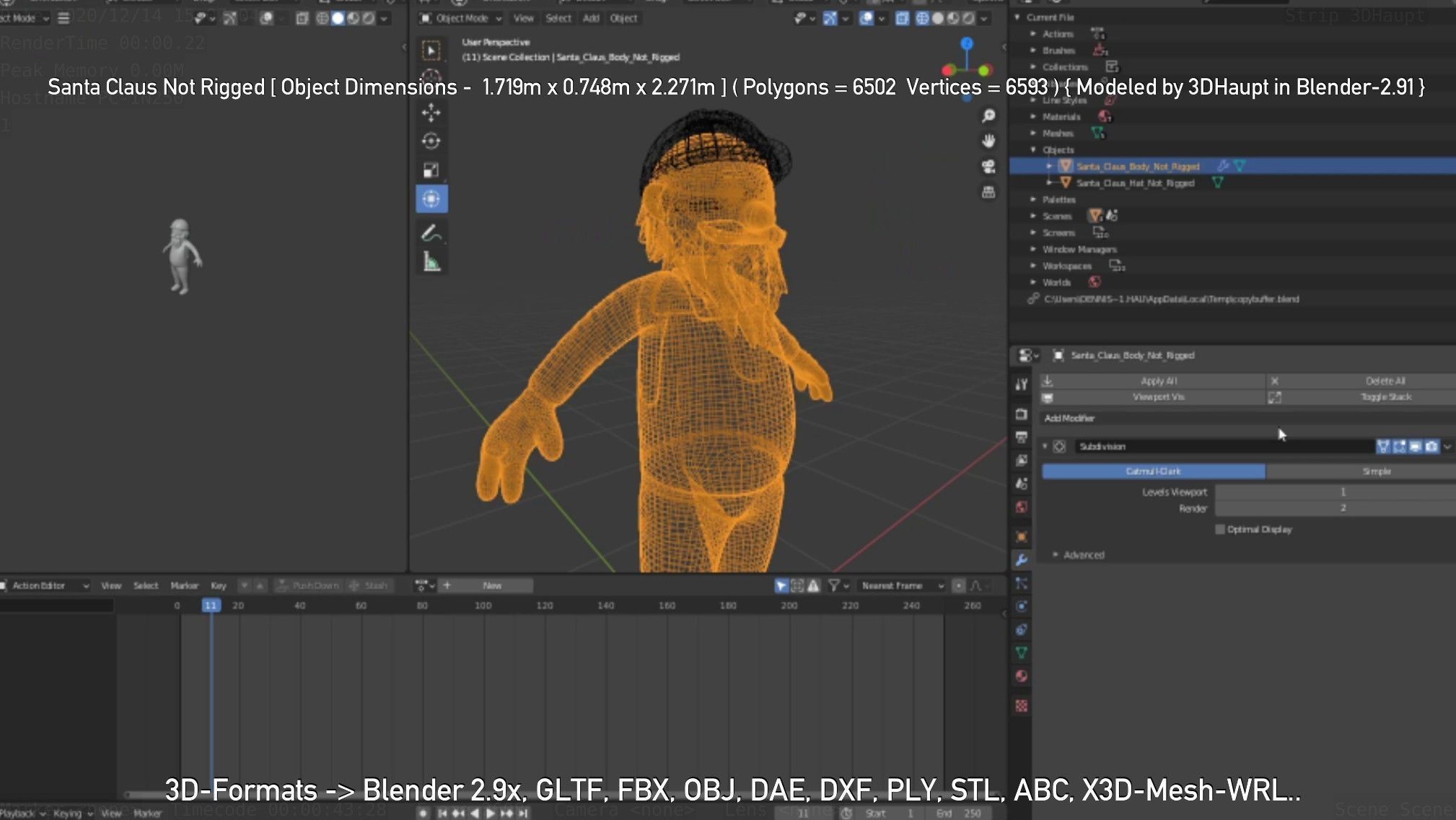Click the zoom magnifier viewport icon
This screenshot has height=820, width=1456.
989,115
